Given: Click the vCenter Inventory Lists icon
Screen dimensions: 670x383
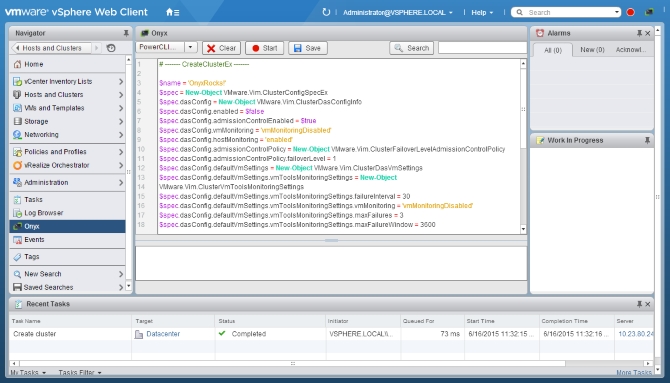Looking at the screenshot, I should 17,81.
